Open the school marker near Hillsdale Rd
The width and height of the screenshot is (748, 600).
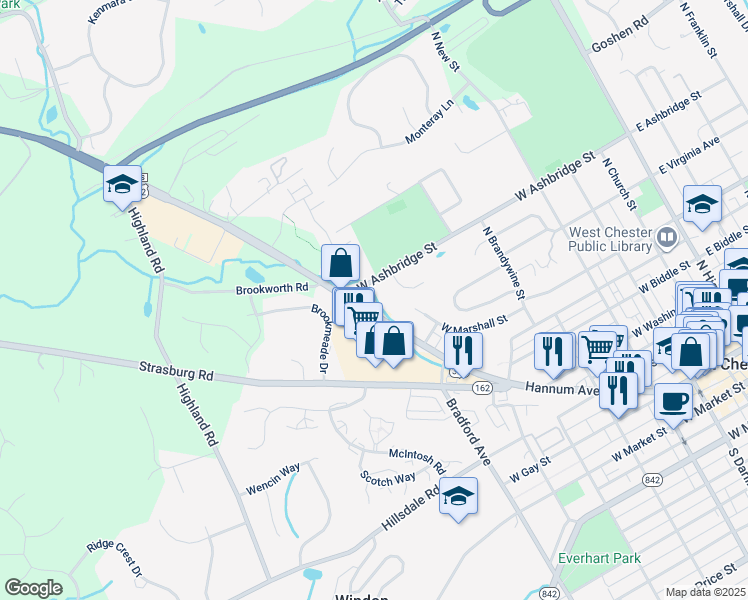coord(458,497)
